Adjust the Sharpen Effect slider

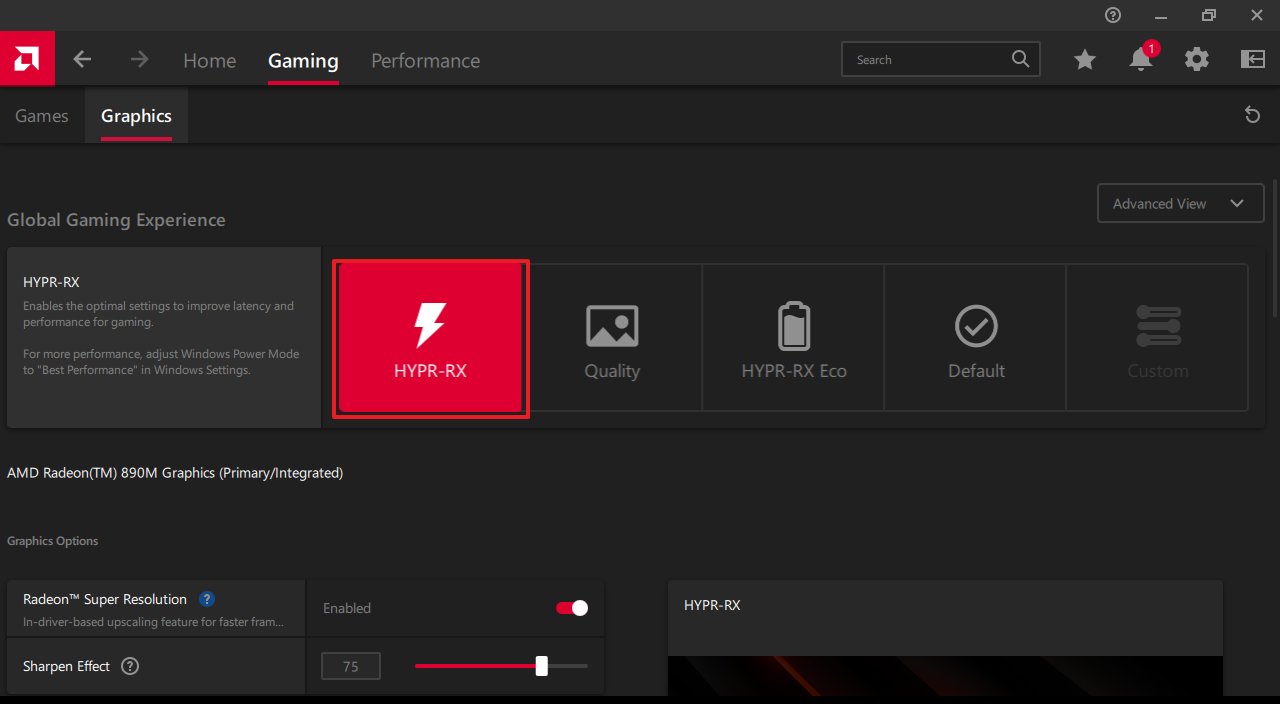[541, 666]
